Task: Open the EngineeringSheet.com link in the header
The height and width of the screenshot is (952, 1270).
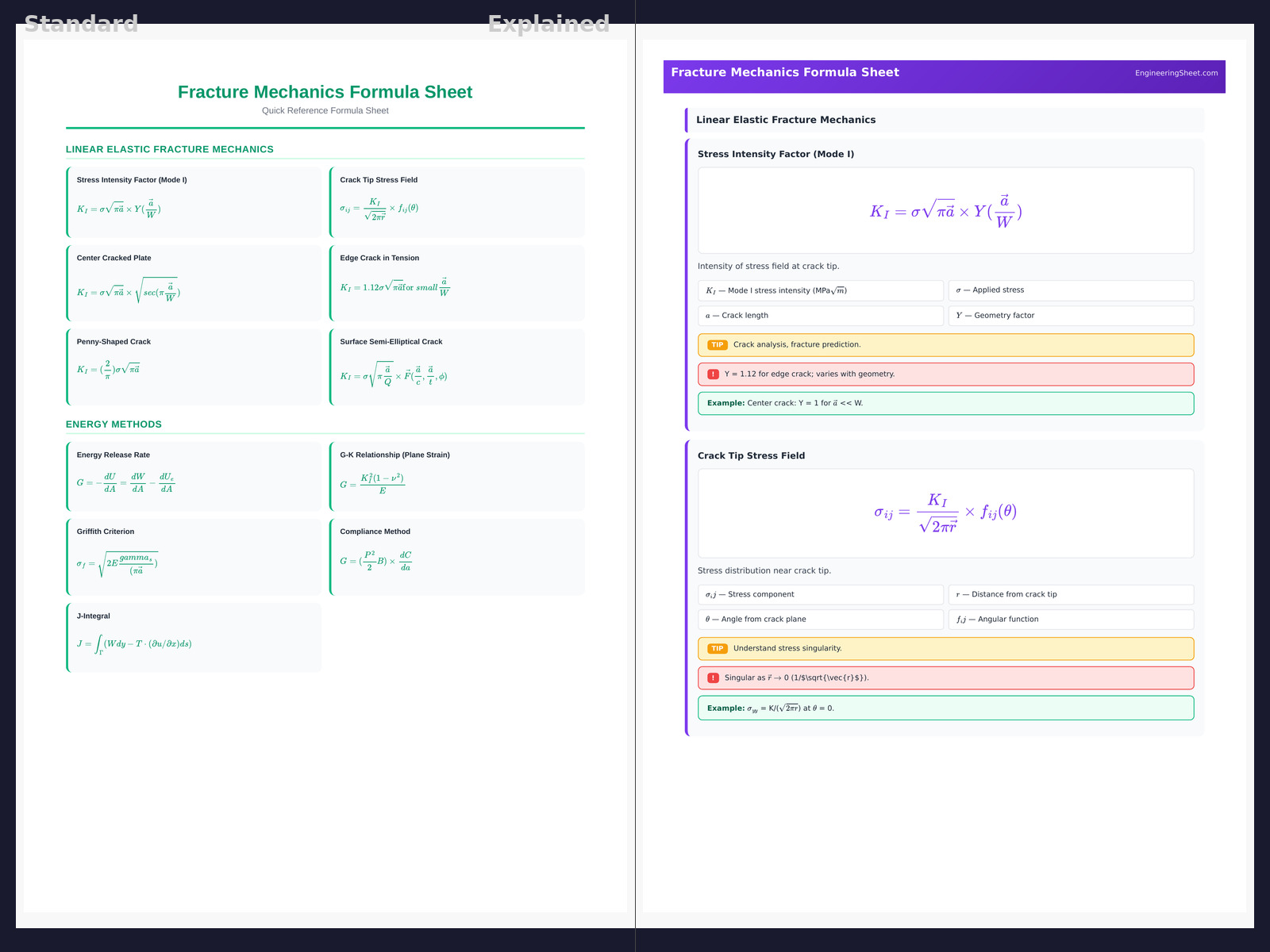Action: click(x=1176, y=73)
